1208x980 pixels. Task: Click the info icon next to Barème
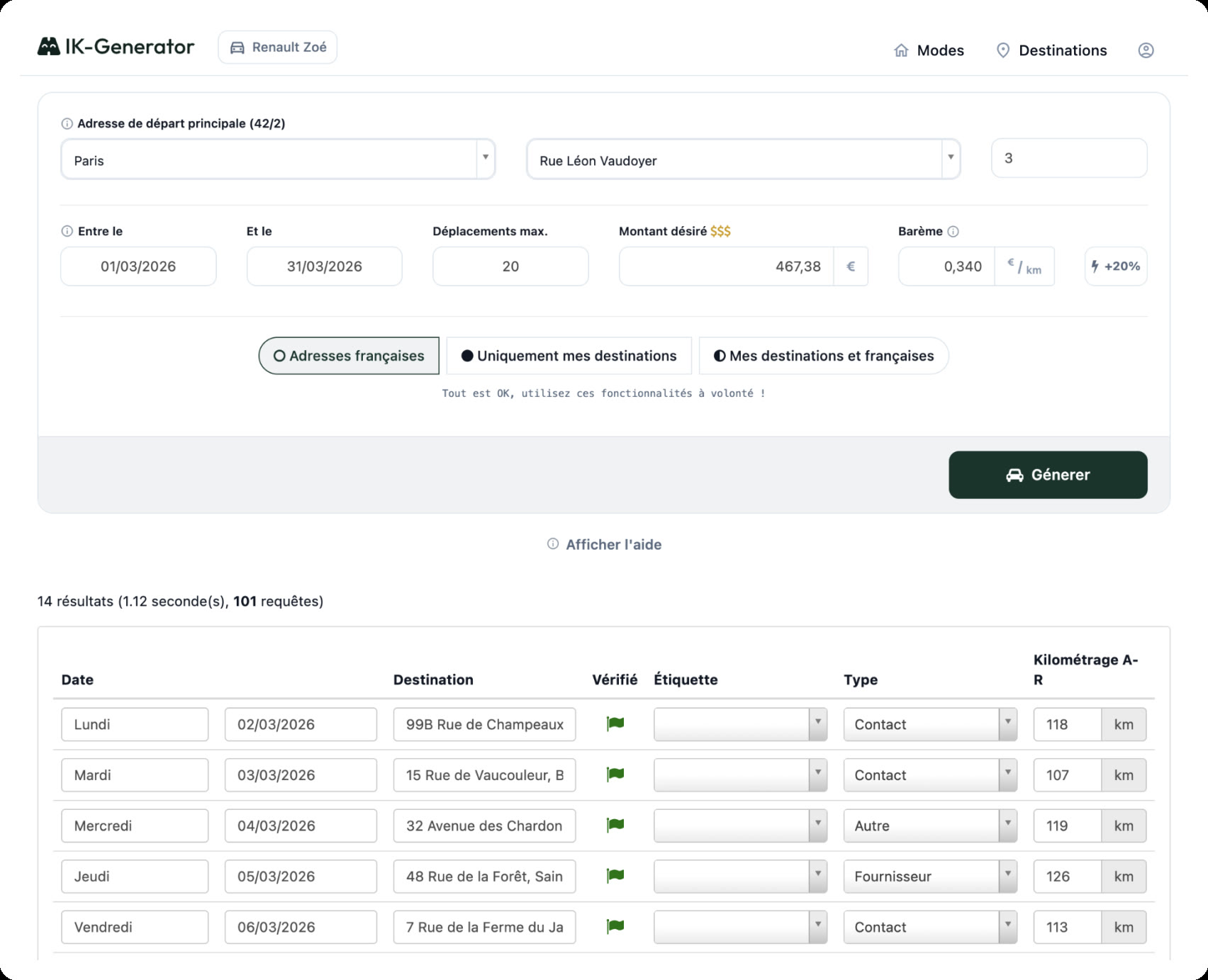tap(953, 231)
